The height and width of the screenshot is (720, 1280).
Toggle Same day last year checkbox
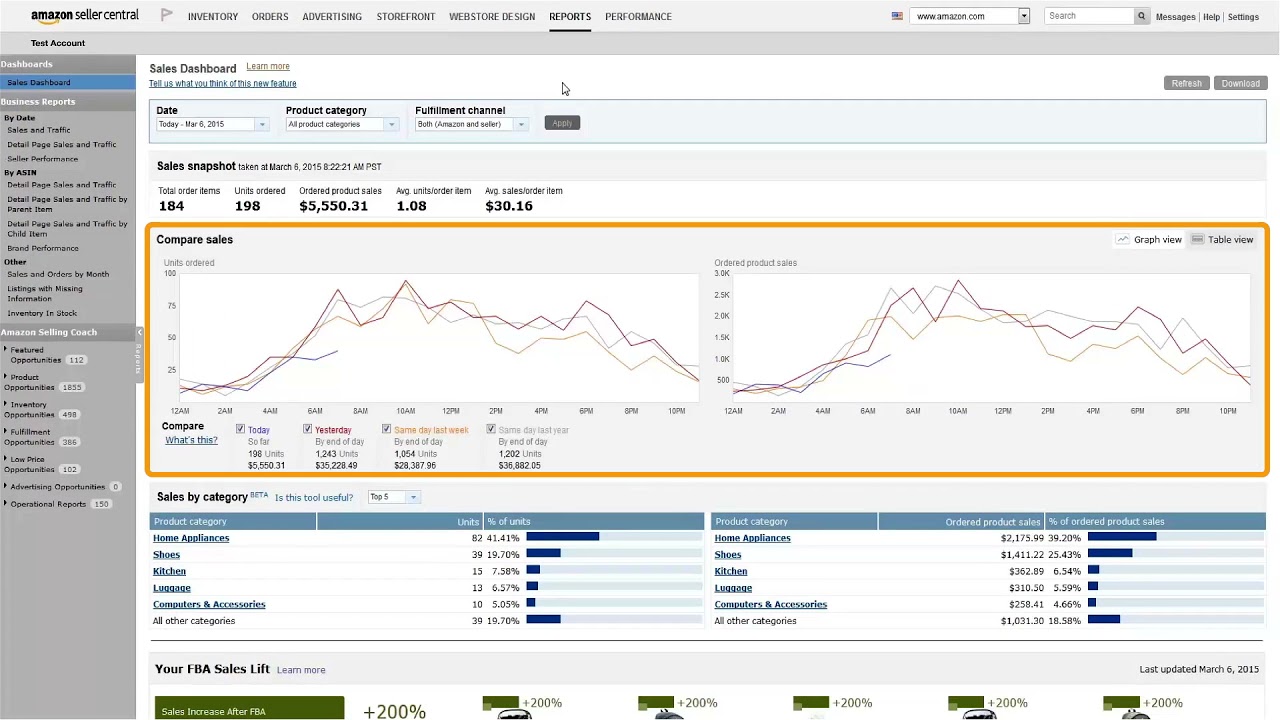[491, 429]
